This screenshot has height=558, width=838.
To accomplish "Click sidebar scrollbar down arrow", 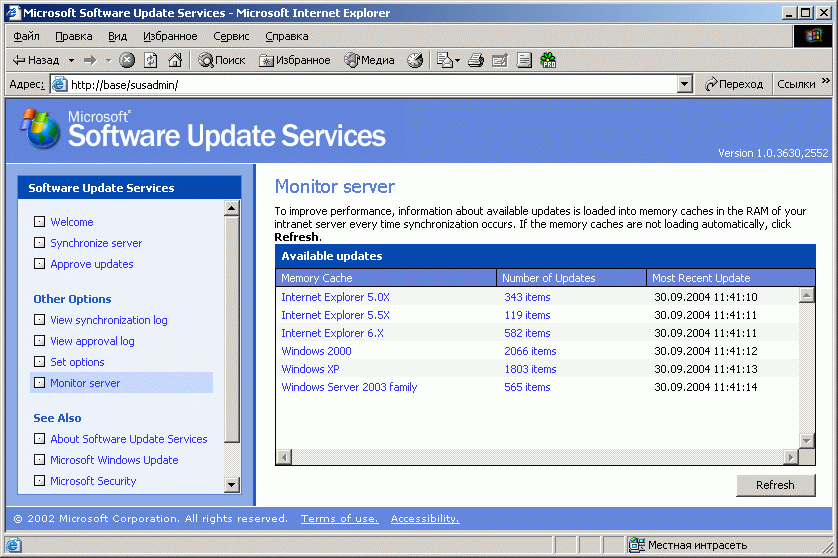I will [x=231, y=485].
